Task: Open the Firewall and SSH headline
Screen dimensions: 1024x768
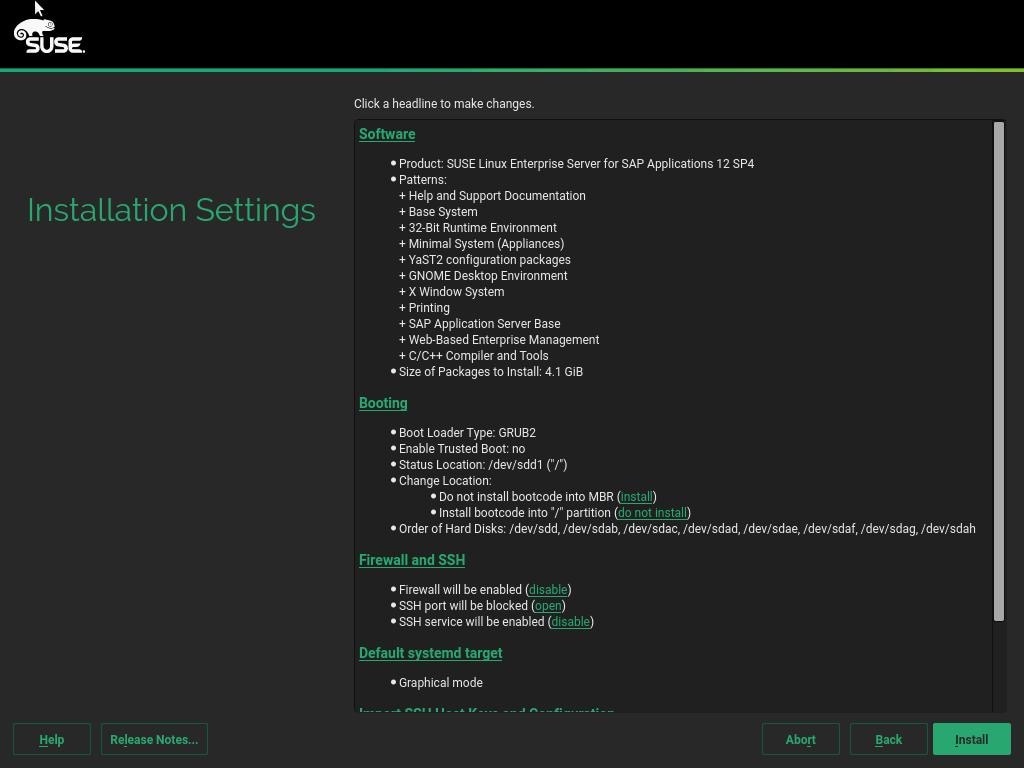Action: [x=411, y=560]
